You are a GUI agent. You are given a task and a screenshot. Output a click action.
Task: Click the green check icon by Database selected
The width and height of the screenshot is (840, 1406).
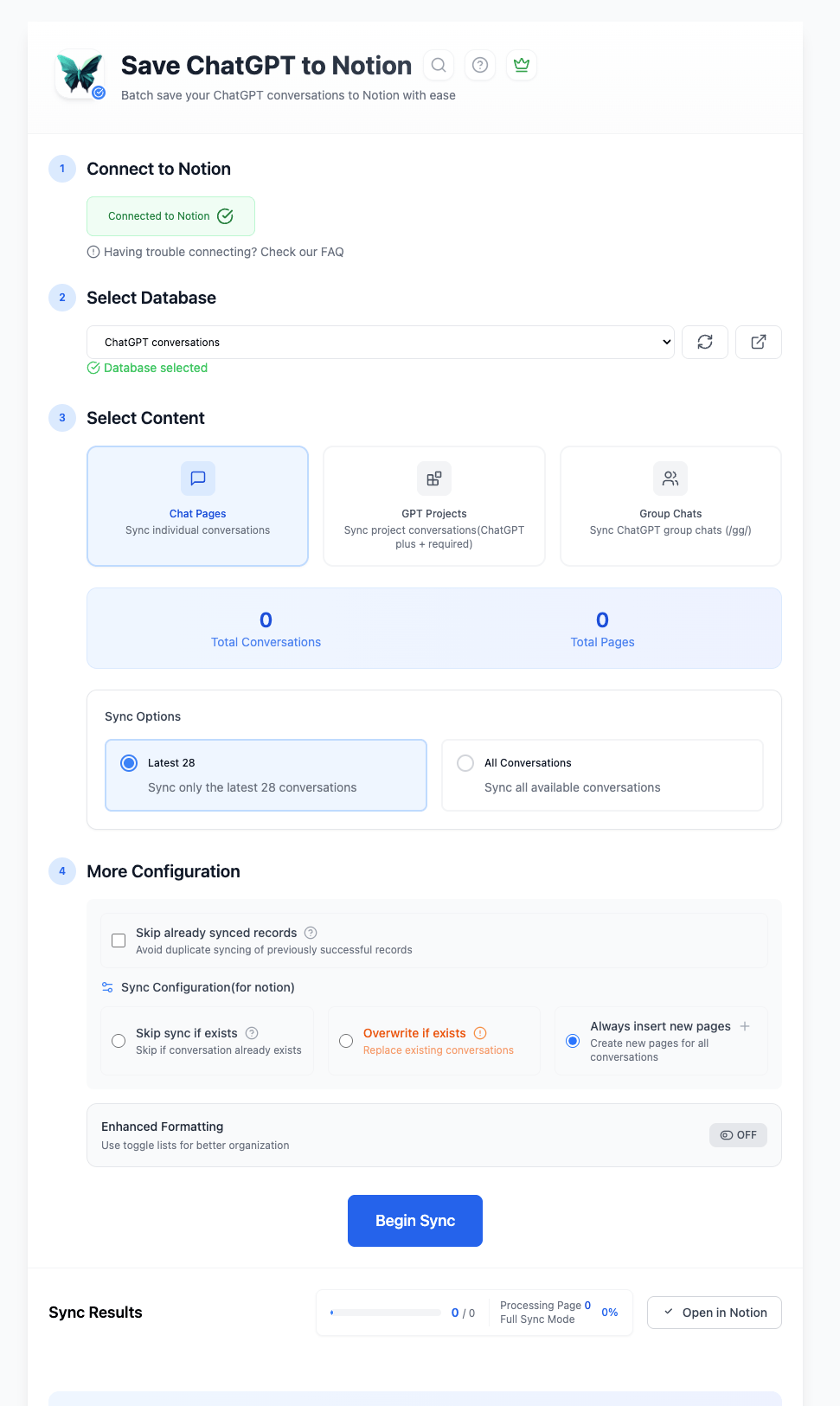click(x=93, y=368)
